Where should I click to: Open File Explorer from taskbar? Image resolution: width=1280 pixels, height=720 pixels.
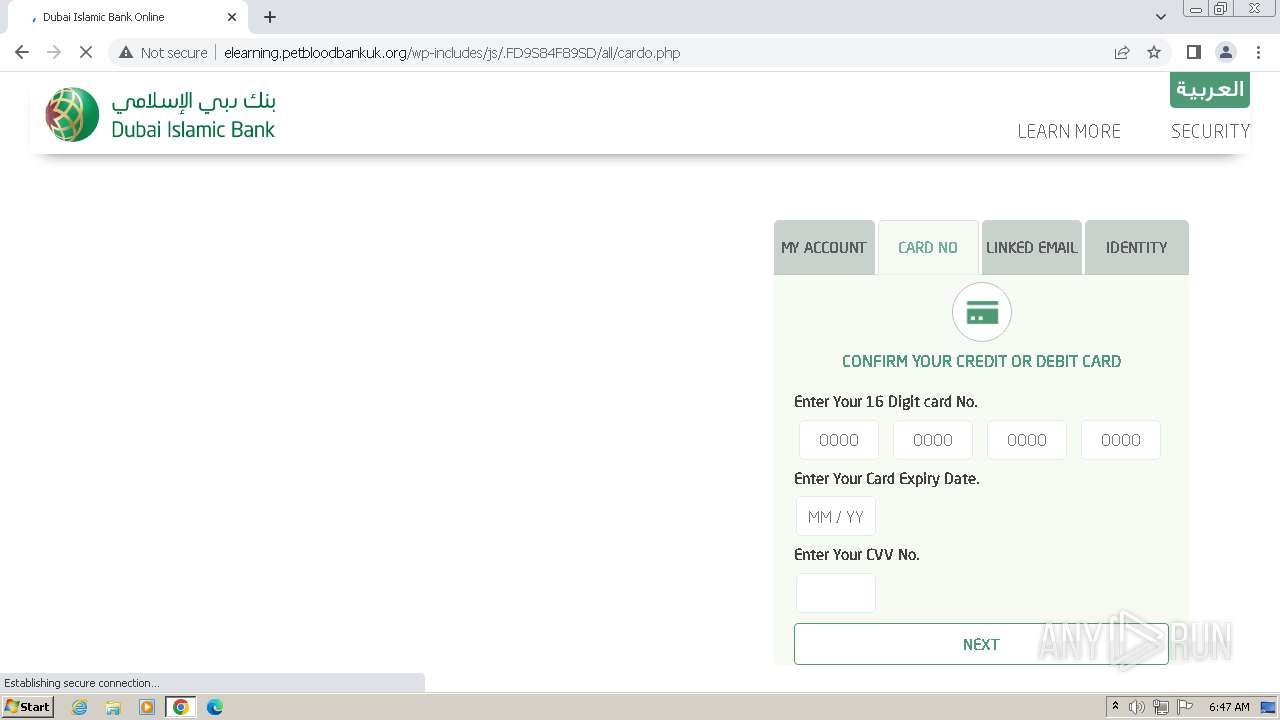[113, 707]
